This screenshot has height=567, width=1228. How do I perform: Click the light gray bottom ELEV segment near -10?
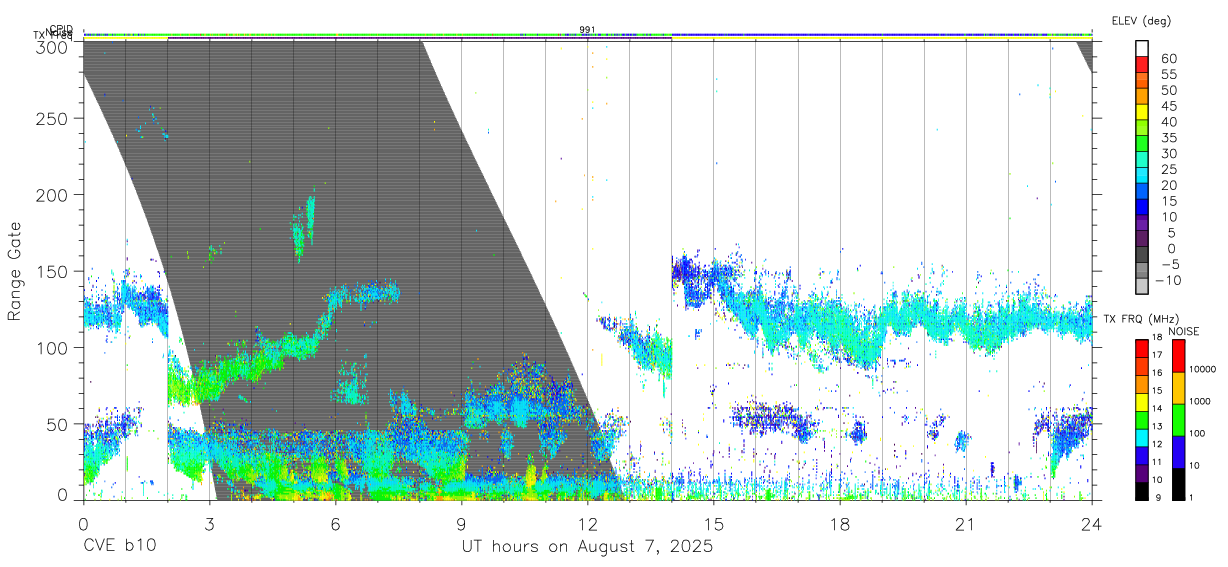1143,287
